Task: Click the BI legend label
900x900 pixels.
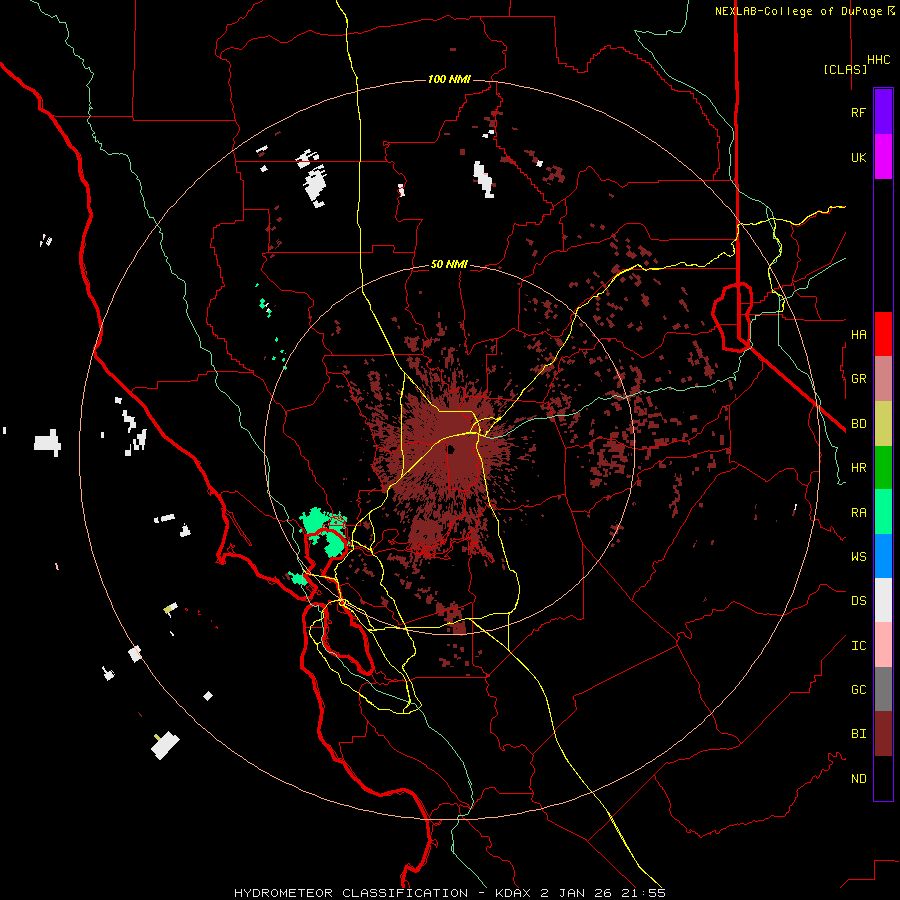Action: [858, 734]
